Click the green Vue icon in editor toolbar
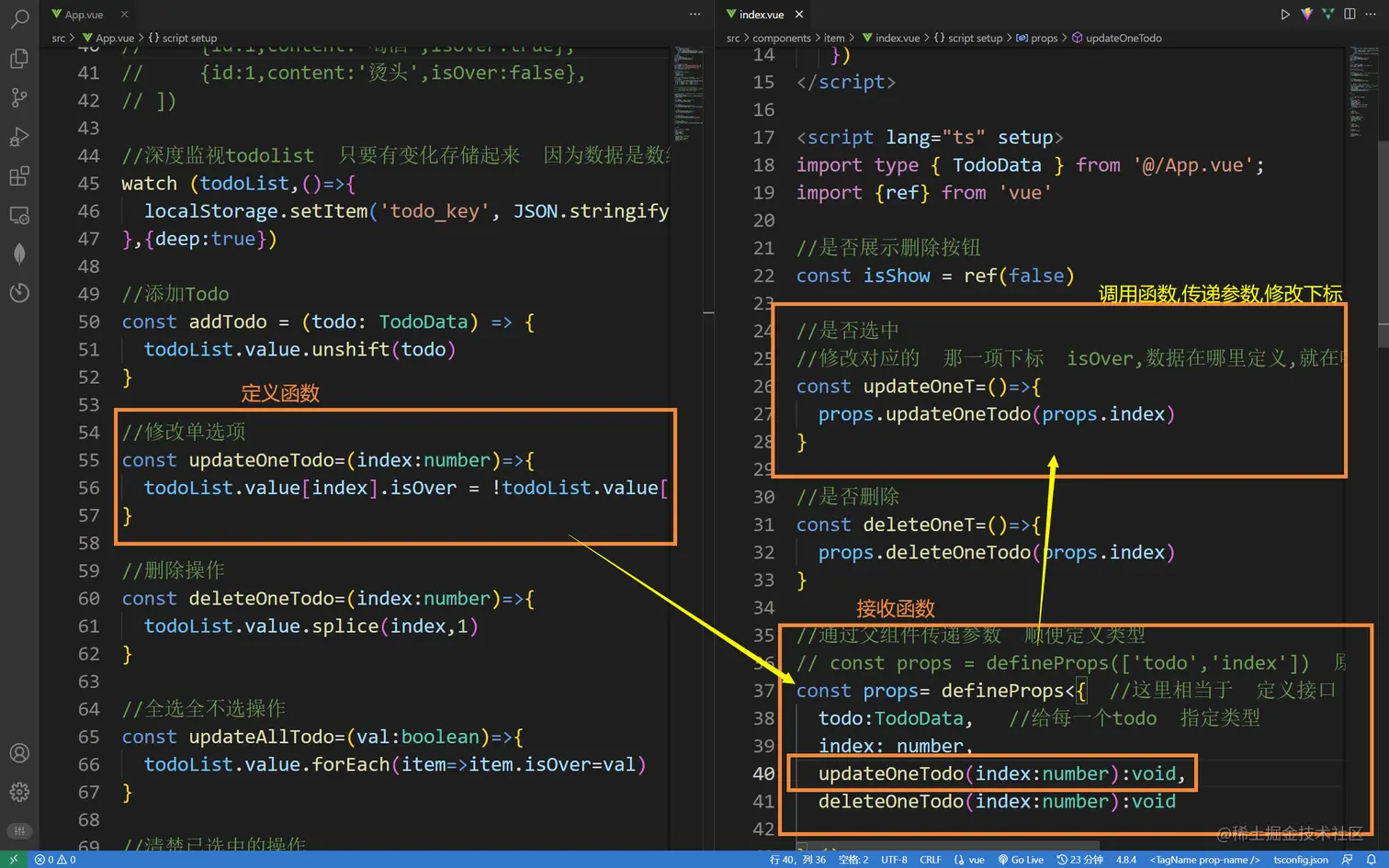The height and width of the screenshot is (868, 1389). click(x=1327, y=14)
